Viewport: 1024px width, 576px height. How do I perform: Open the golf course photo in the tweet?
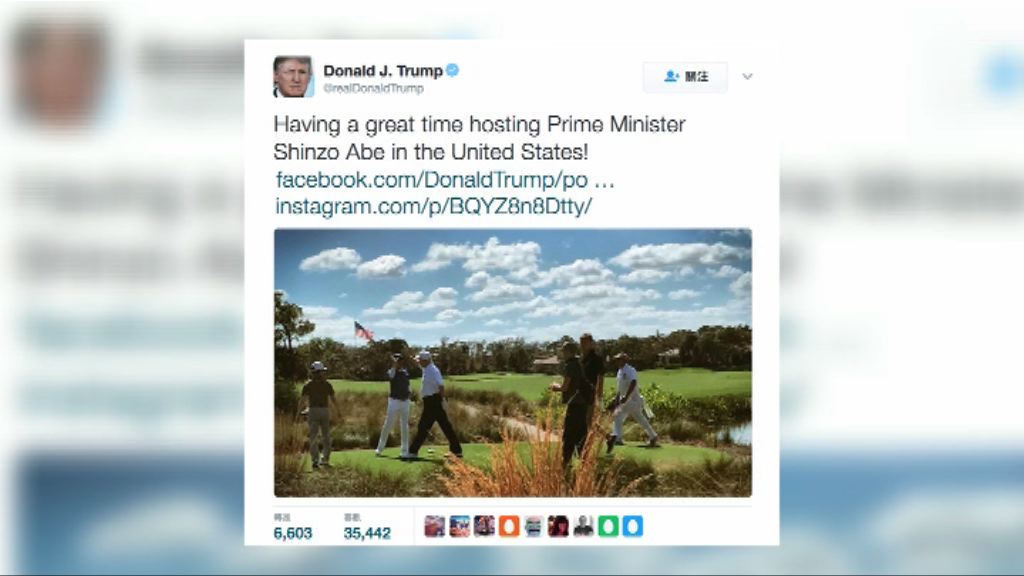click(x=513, y=362)
